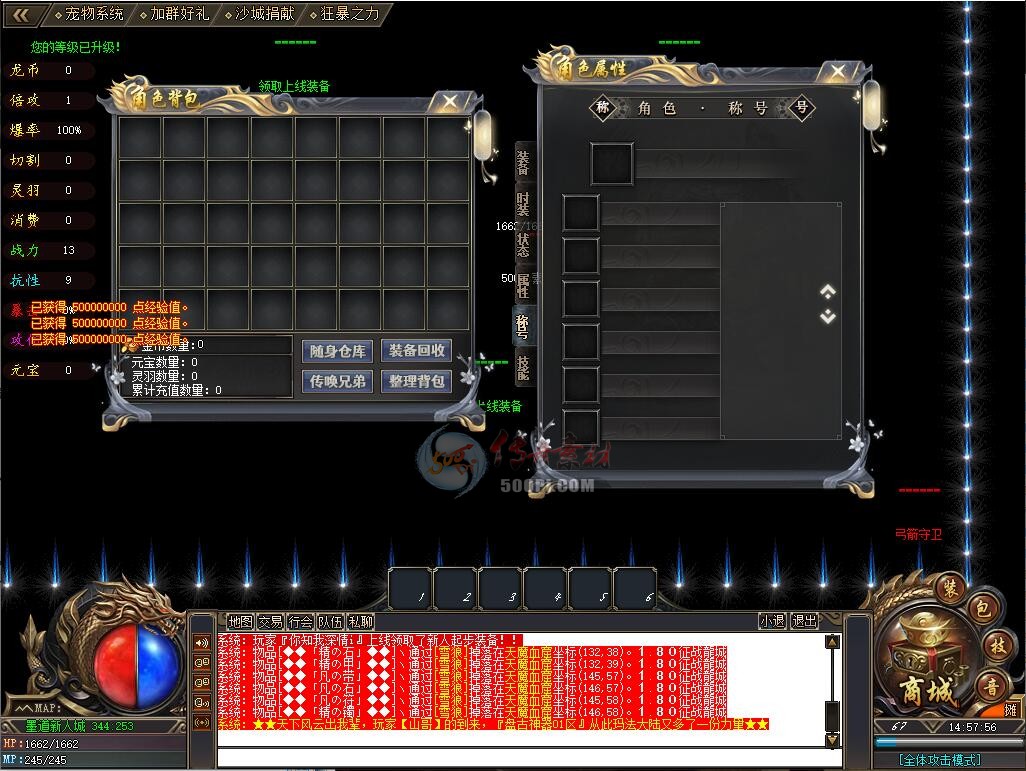Toggle the 音 sound round button

point(991,687)
